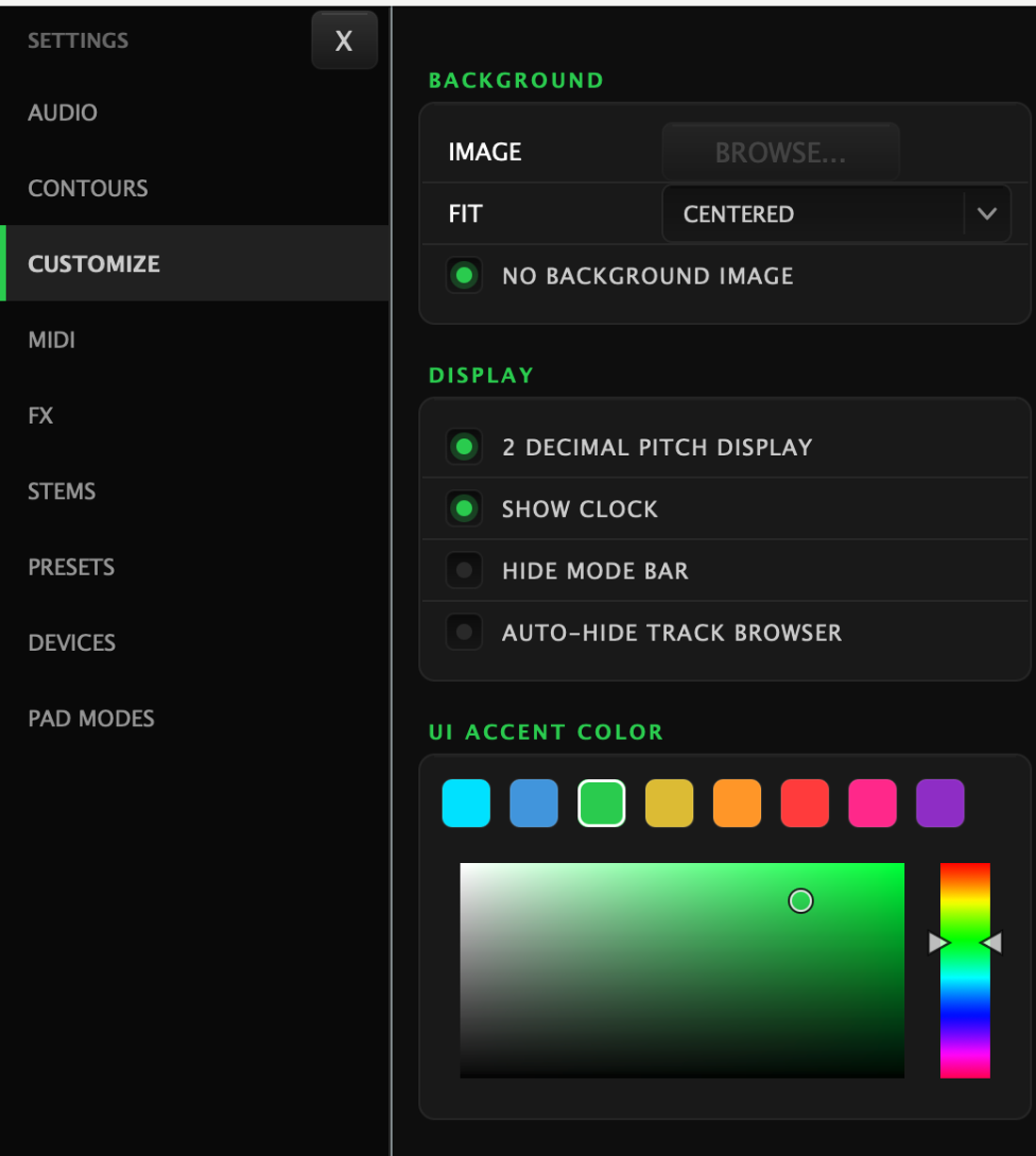Choose the blue accent color swatch
1036x1156 pixels.
pyautogui.click(x=534, y=803)
